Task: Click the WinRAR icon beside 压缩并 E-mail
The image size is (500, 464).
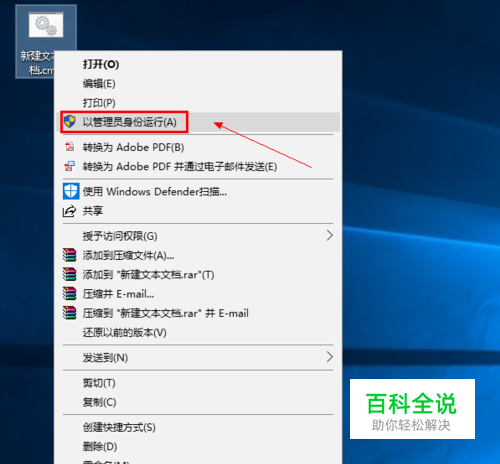Action: pyautogui.click(x=70, y=294)
